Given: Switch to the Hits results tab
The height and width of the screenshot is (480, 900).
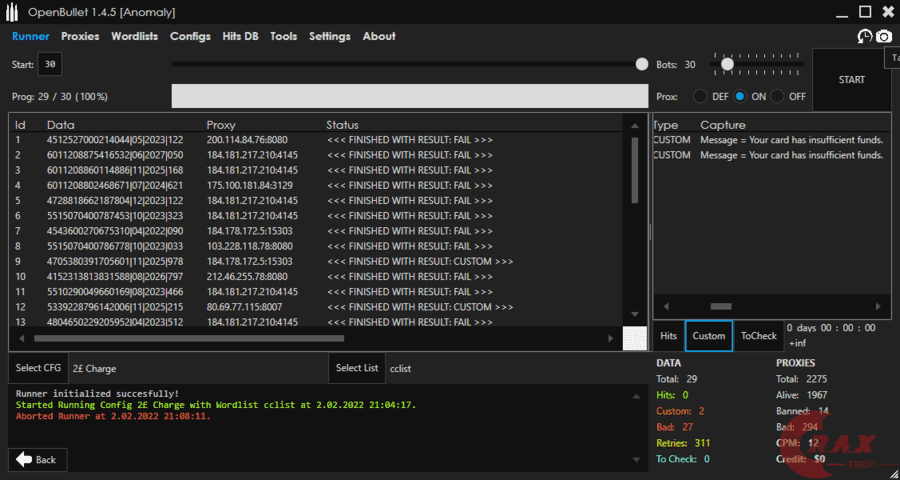Looking at the screenshot, I should (669, 336).
